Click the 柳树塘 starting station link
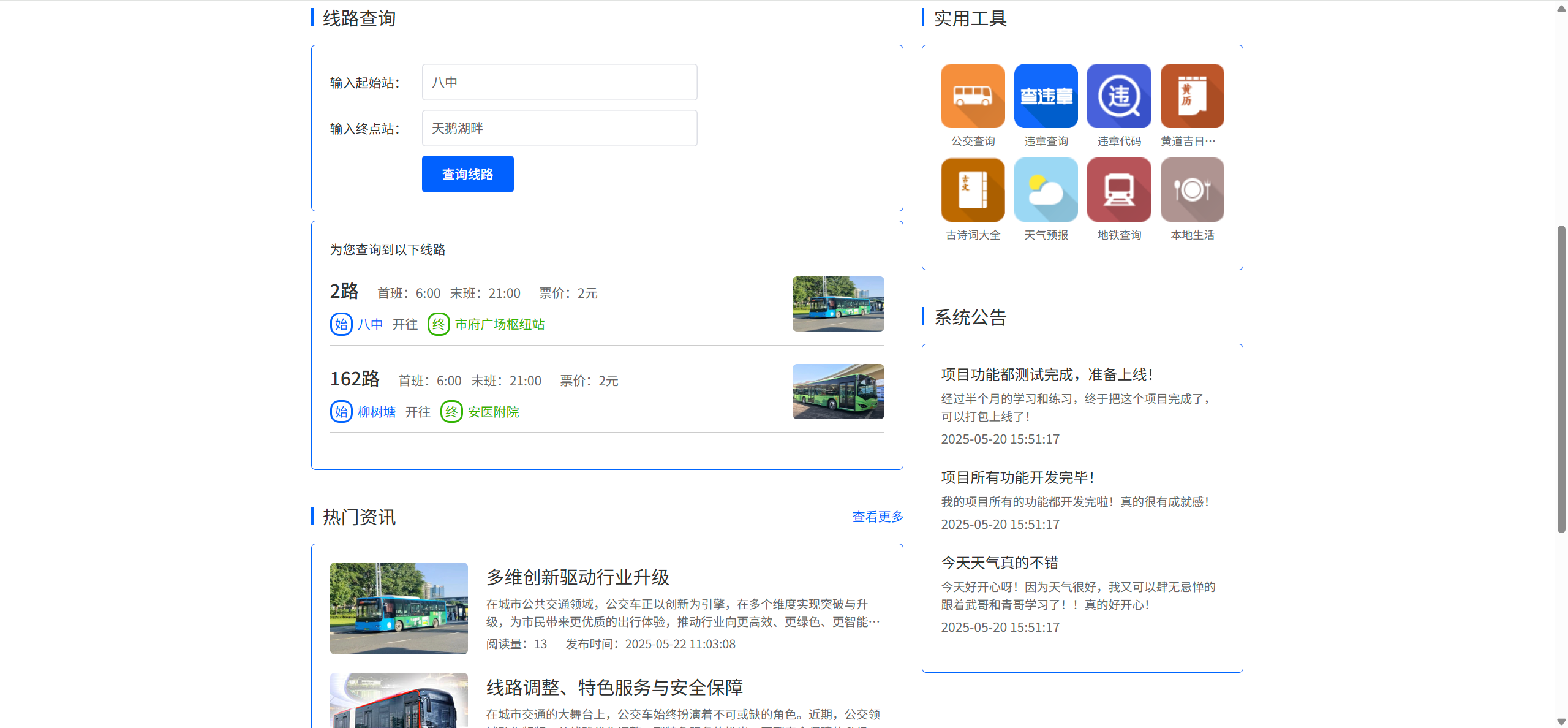Viewport: 1568px width, 728px height. coord(376,412)
